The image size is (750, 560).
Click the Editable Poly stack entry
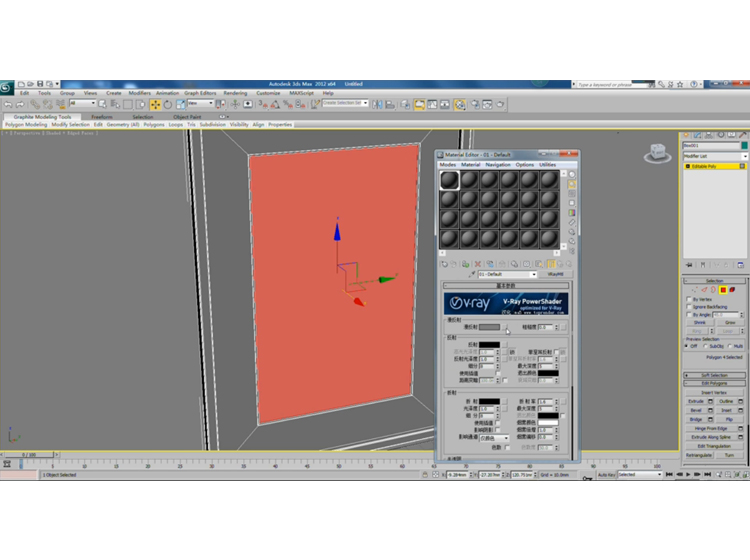click(715, 166)
